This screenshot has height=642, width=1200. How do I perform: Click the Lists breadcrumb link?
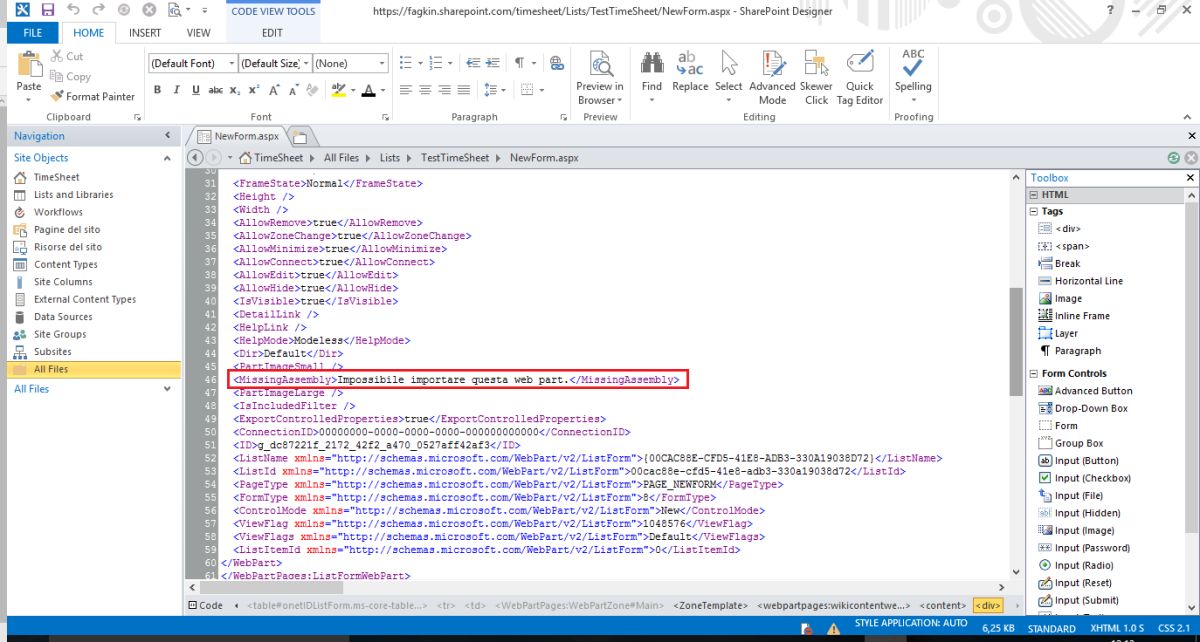click(x=389, y=158)
